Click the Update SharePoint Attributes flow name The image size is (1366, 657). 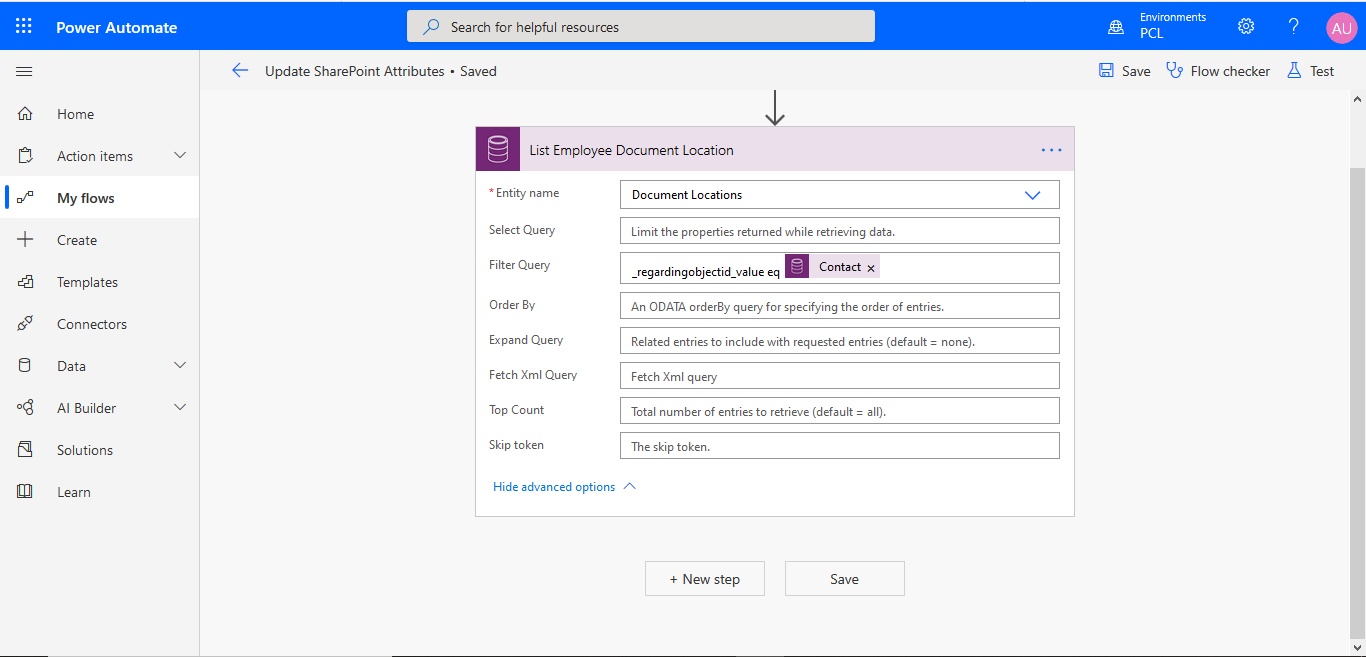[355, 71]
